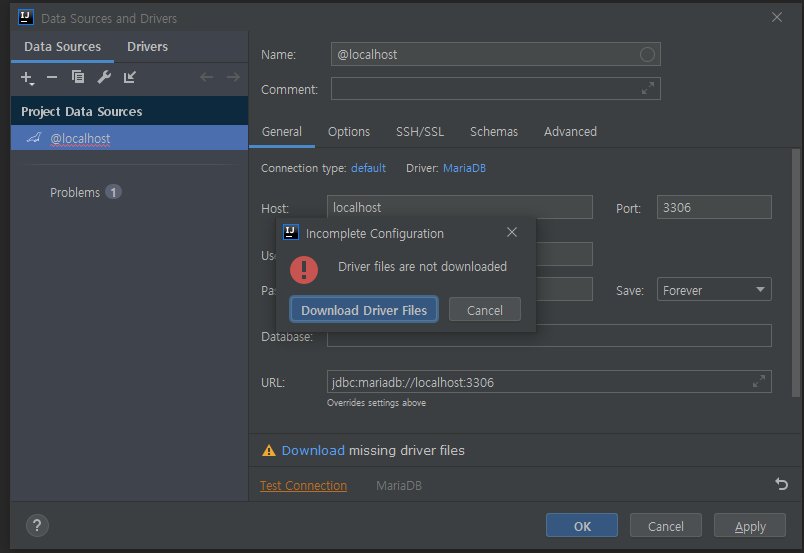804x553 pixels.
Task: Open the SSH/SSL tab
Action: (420, 132)
